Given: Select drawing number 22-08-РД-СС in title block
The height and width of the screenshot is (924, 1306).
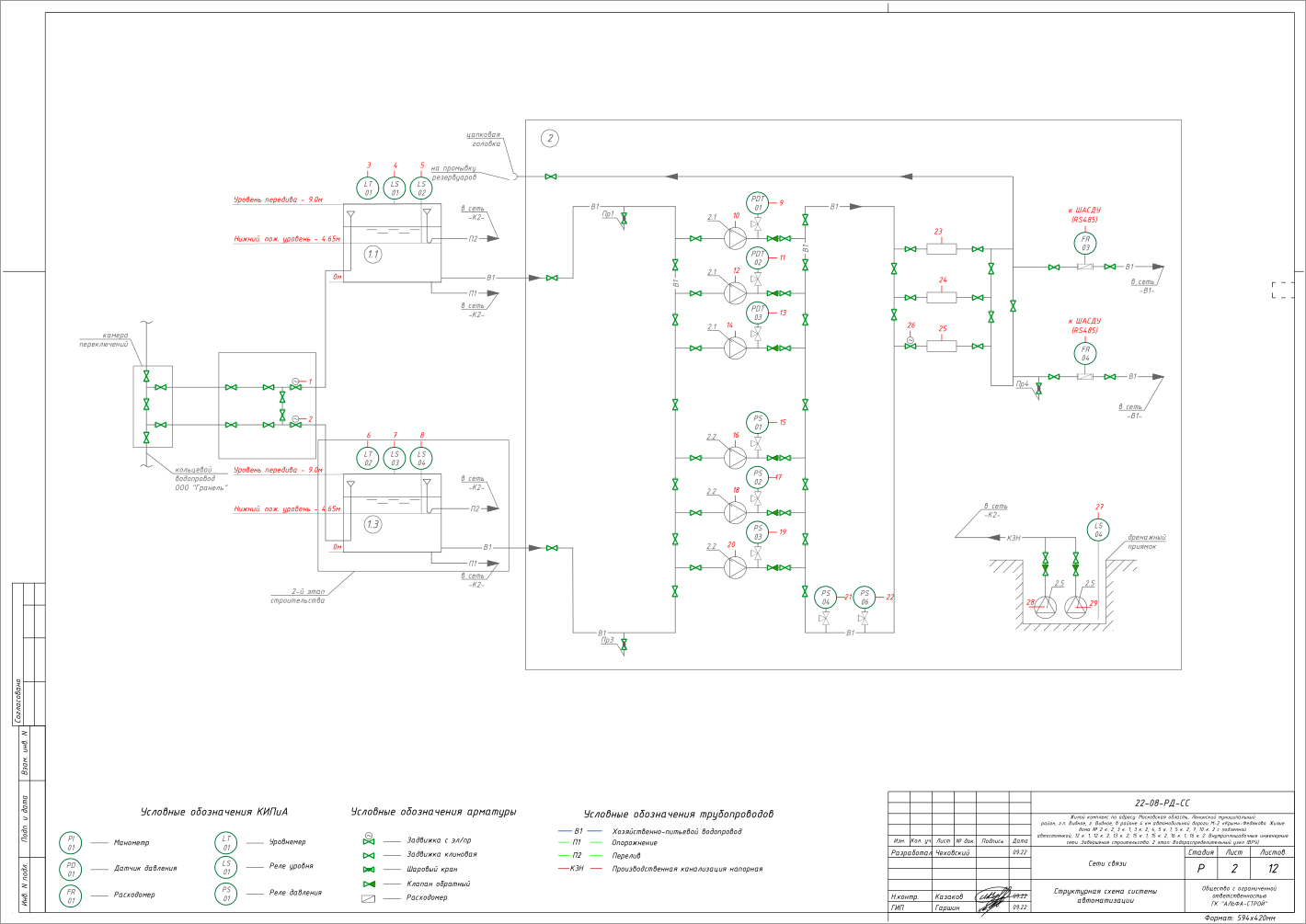Looking at the screenshot, I should [x=1162, y=803].
